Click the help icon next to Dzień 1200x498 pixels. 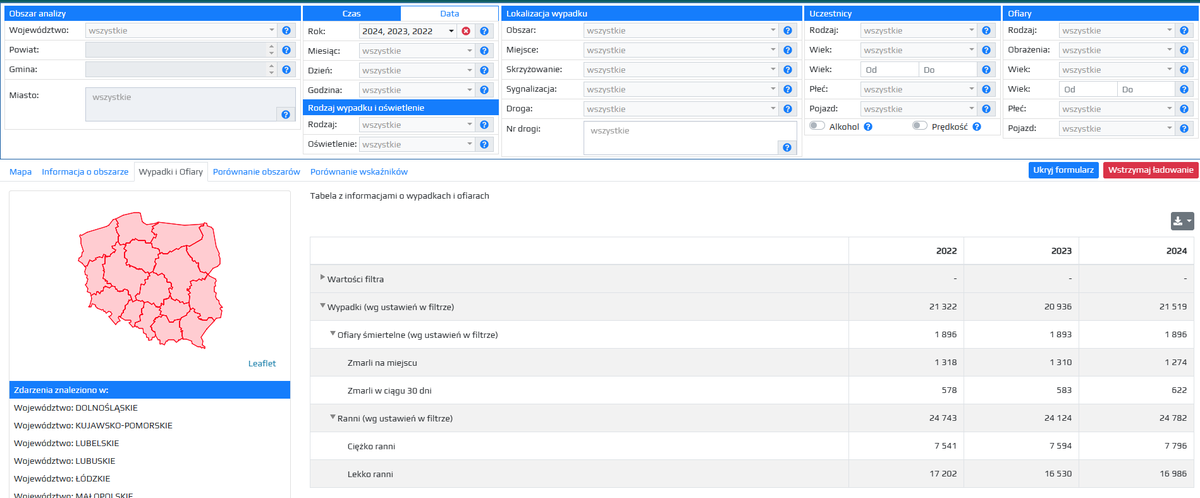click(x=484, y=71)
